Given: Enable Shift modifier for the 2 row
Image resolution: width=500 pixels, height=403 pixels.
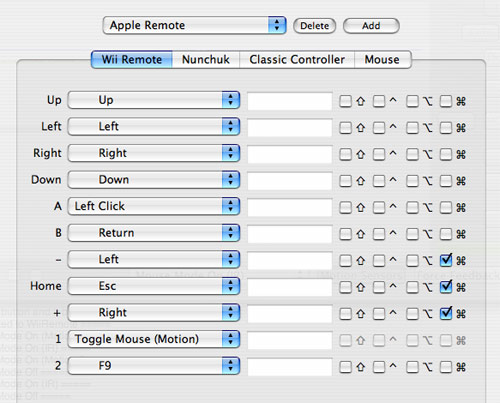Looking at the screenshot, I should point(345,367).
